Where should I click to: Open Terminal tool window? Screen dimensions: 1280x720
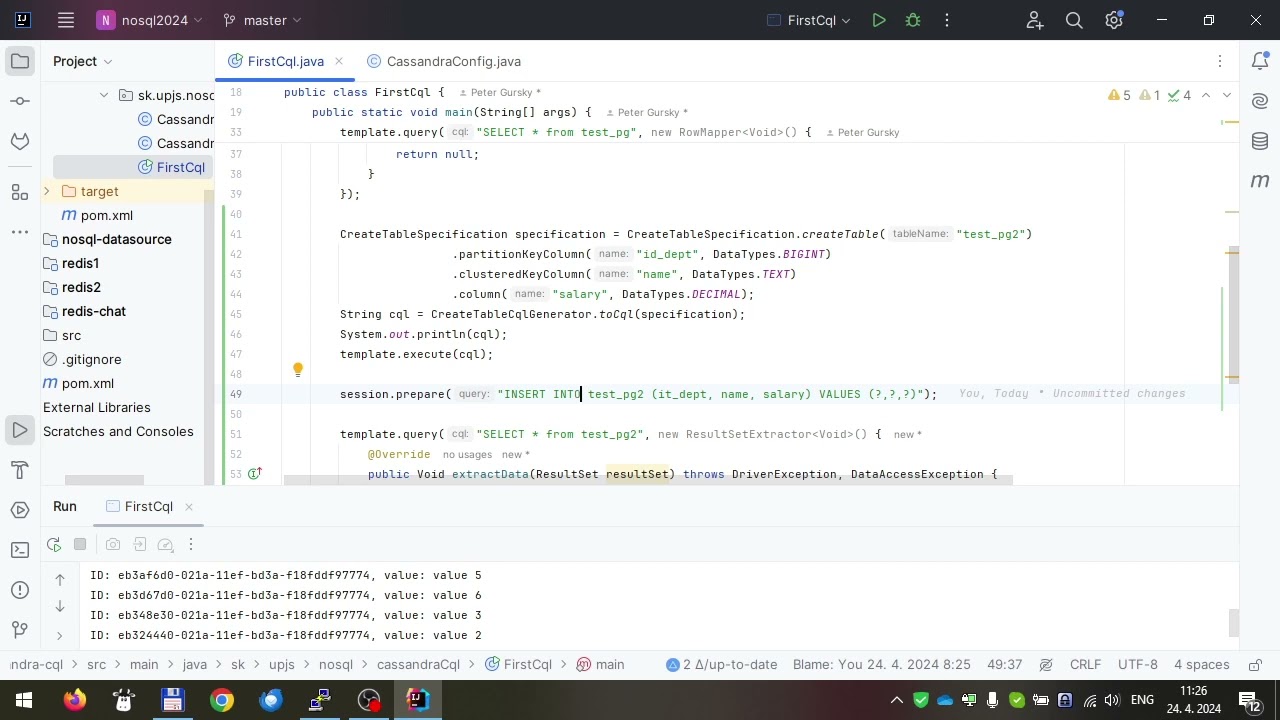tap(20, 550)
